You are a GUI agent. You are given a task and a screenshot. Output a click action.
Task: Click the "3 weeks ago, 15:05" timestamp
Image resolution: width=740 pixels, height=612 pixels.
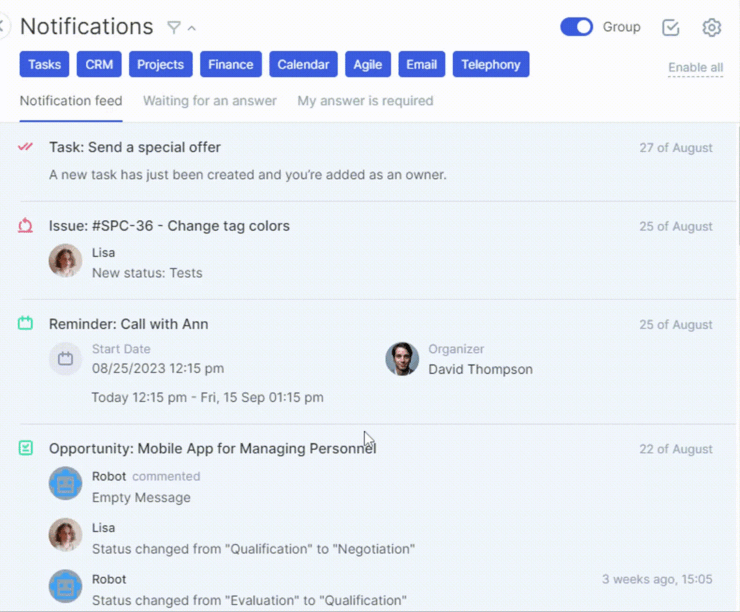pyautogui.click(x=657, y=579)
